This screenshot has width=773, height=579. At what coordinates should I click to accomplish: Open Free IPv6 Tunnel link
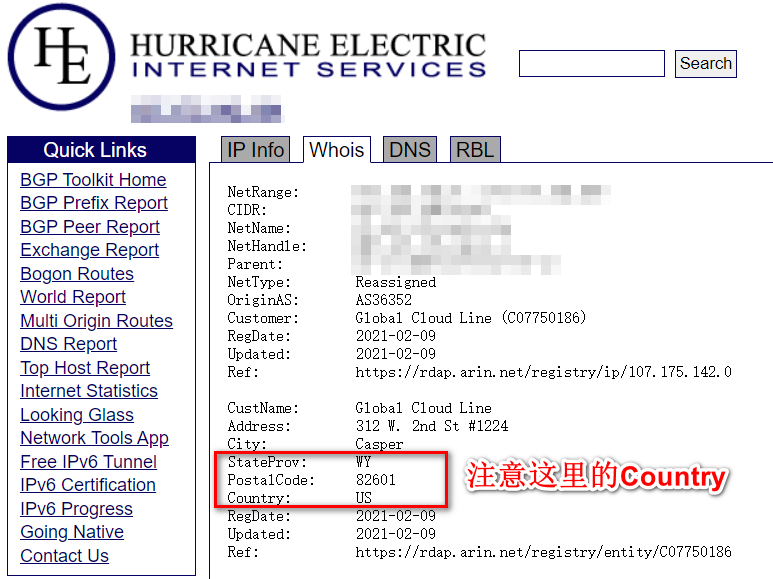88,462
